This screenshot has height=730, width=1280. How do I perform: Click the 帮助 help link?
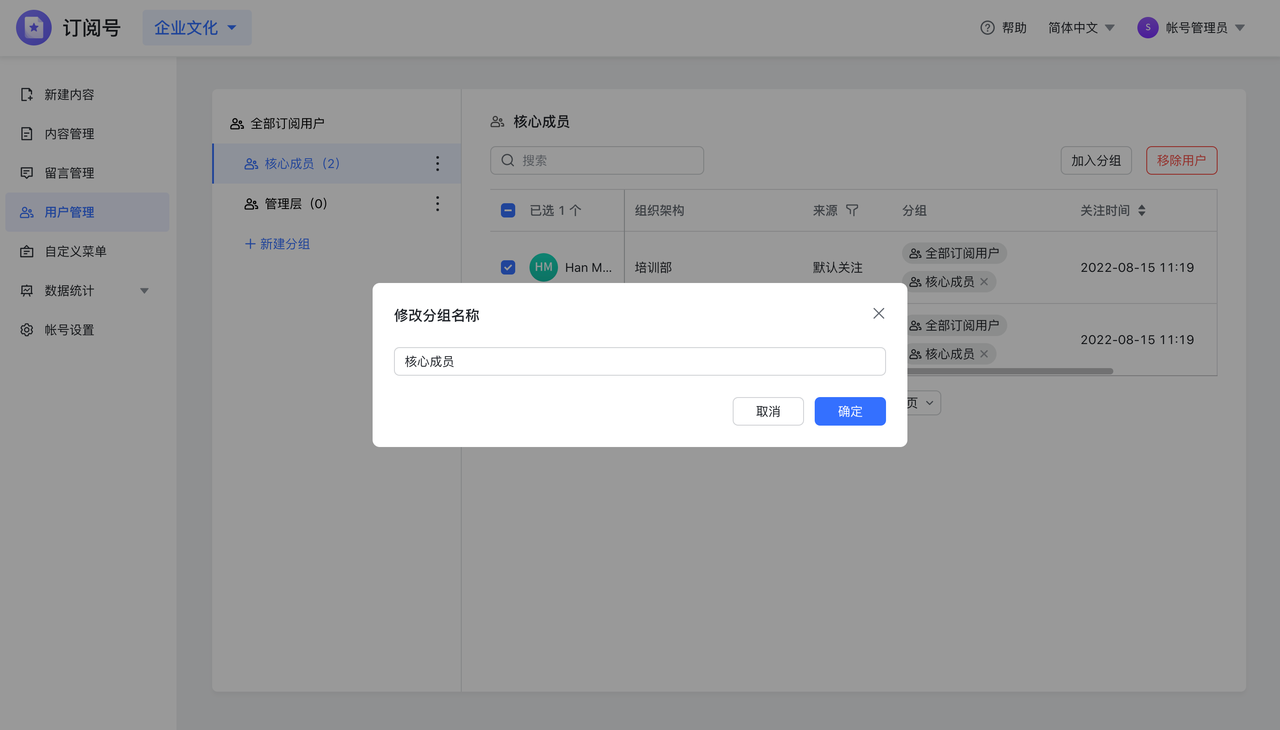coord(1003,28)
